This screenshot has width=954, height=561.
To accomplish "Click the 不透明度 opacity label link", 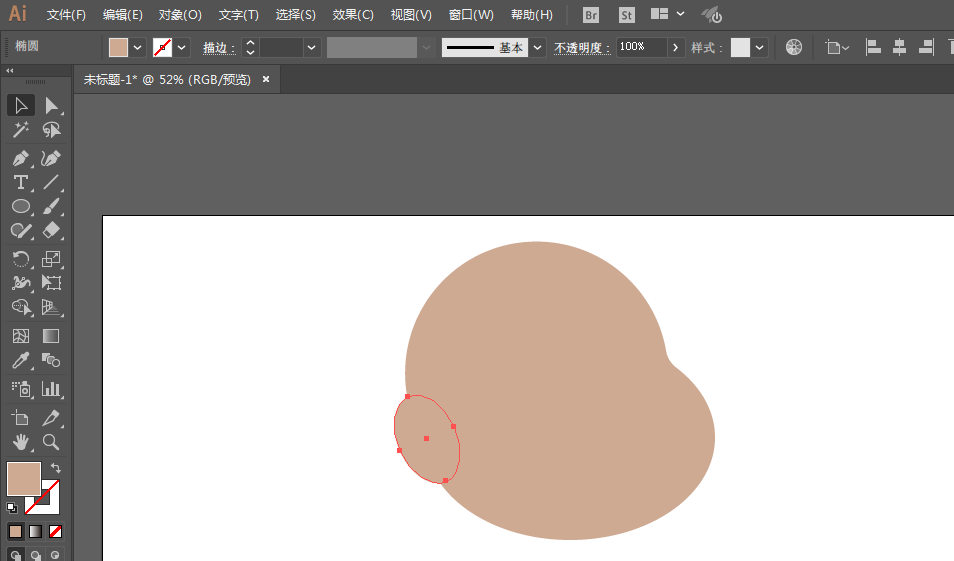I will (x=582, y=48).
